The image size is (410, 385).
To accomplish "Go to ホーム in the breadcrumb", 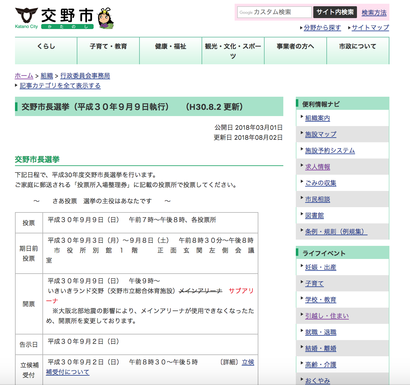I will point(24,76).
